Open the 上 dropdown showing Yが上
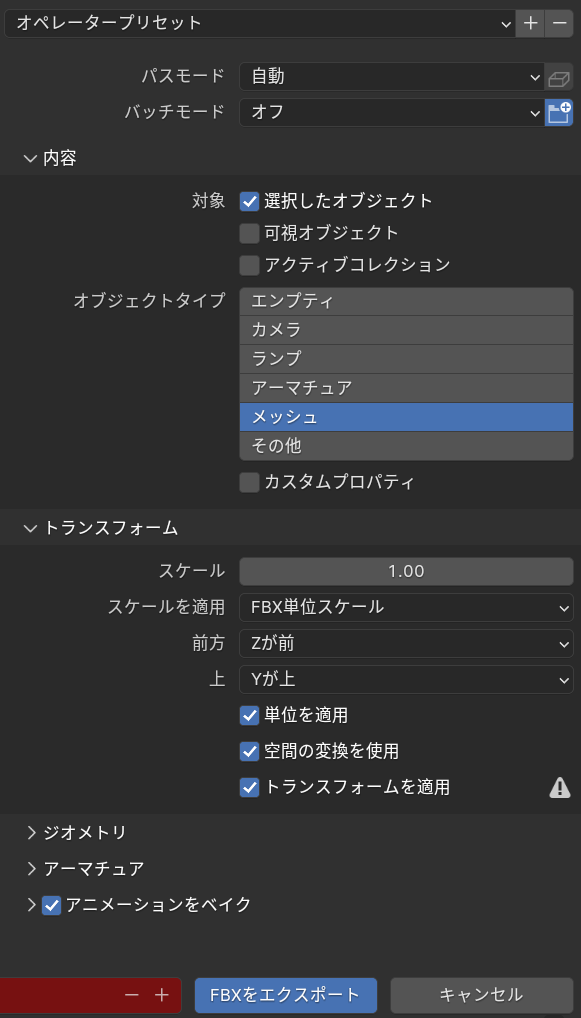This screenshot has height=1018, width=581. coord(406,679)
